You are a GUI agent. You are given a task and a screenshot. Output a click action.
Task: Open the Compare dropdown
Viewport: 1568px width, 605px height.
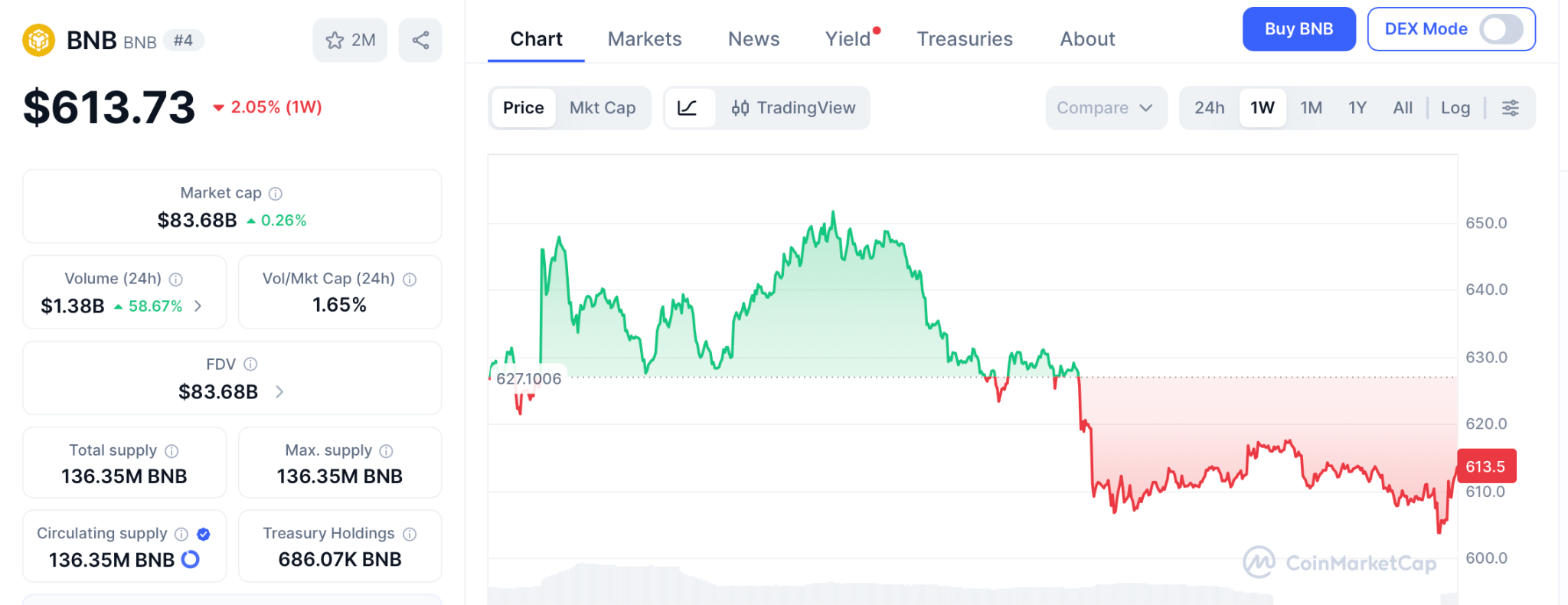[x=1105, y=108]
